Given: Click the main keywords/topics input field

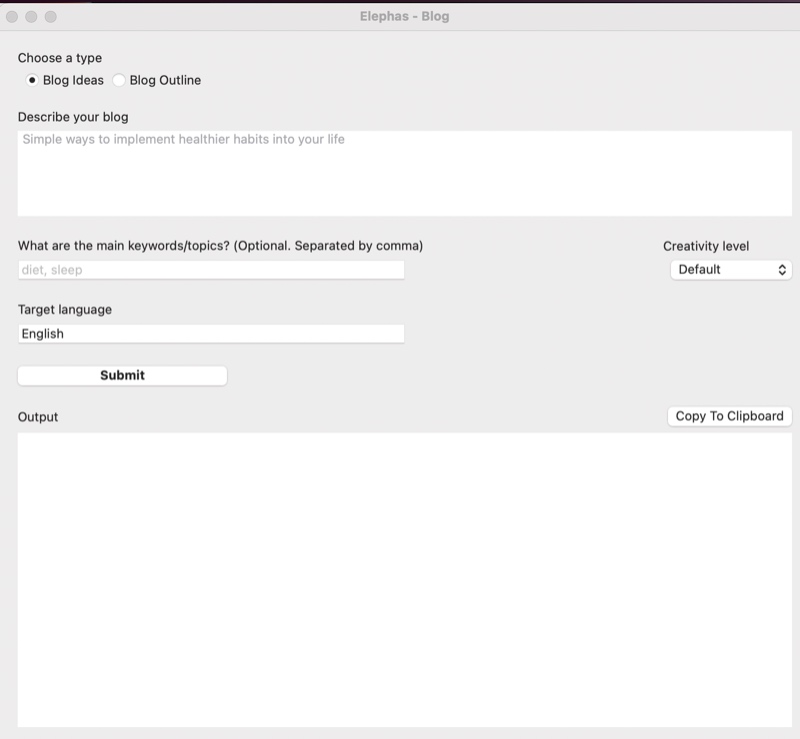Looking at the screenshot, I should click(x=211, y=270).
